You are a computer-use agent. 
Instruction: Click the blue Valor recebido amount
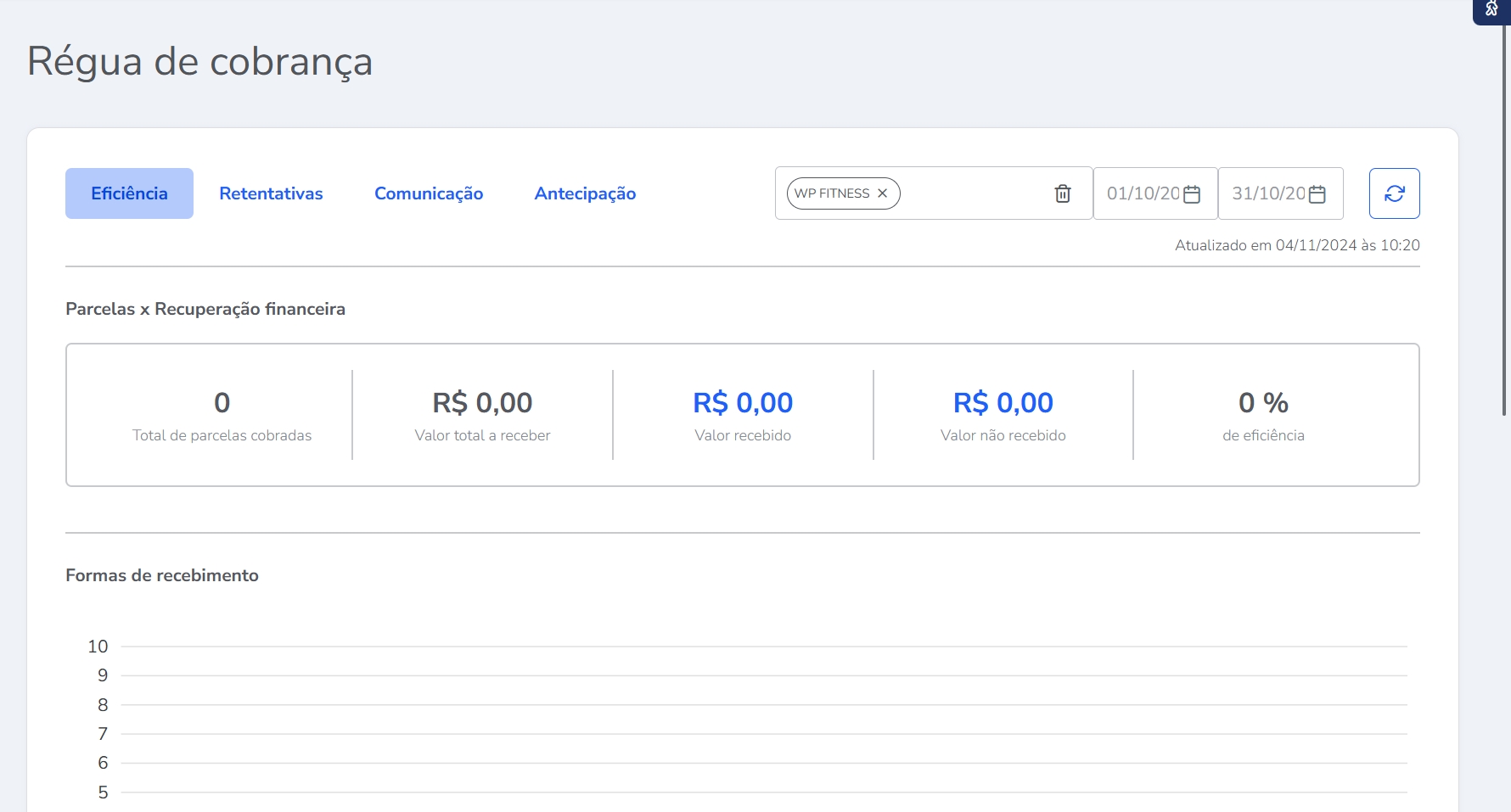click(743, 403)
